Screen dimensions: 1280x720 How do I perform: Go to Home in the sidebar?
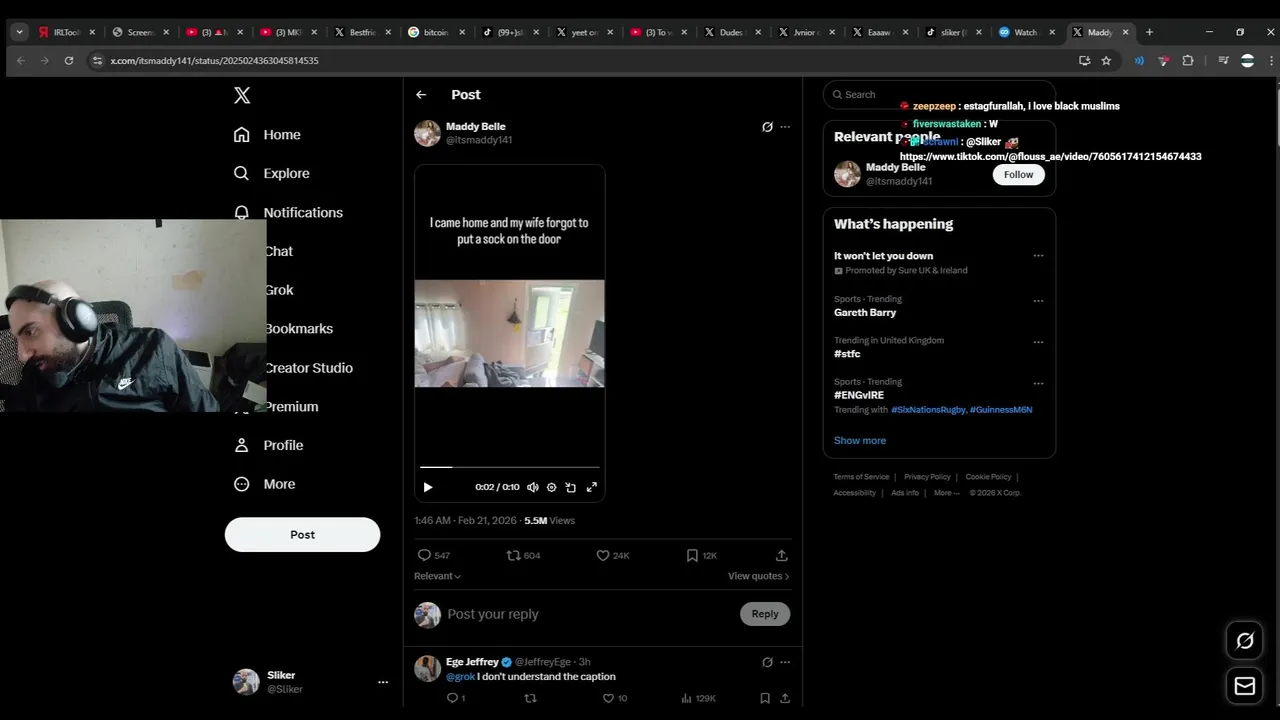(267, 135)
